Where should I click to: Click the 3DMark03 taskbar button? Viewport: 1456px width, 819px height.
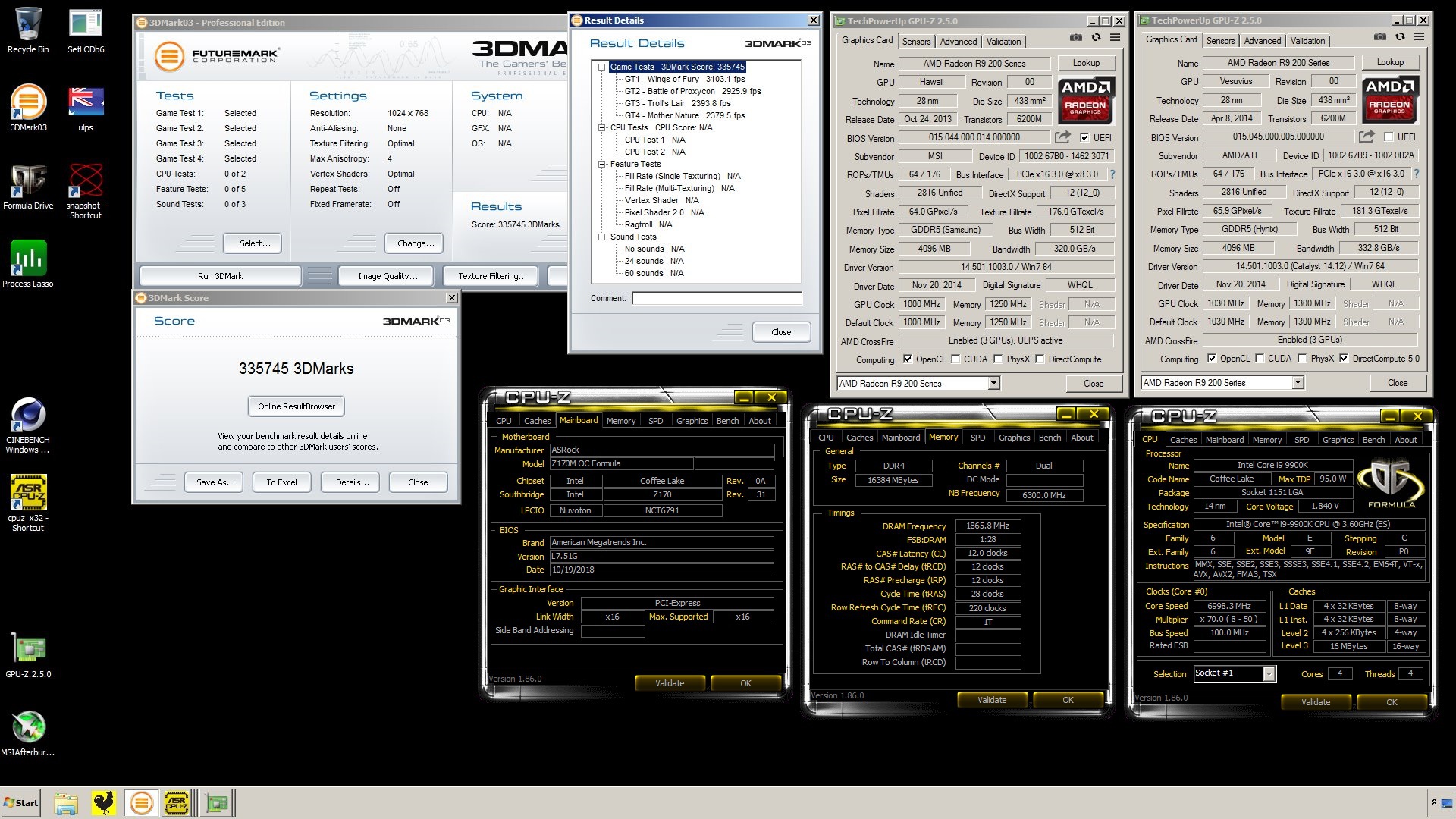pos(141,803)
